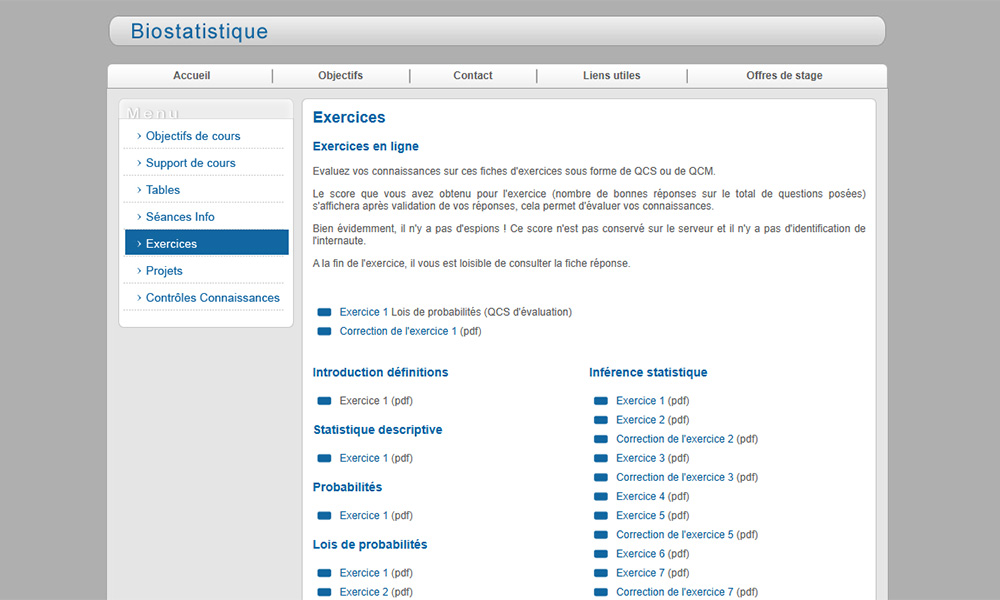Select the icon next to Exercice 7 in Inférence statistique

click(600, 572)
